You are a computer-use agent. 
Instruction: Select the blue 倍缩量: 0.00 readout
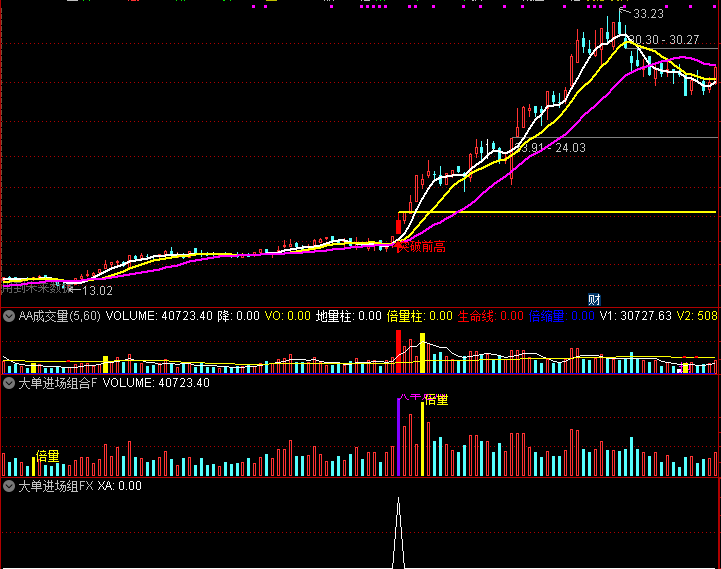(x=561, y=316)
